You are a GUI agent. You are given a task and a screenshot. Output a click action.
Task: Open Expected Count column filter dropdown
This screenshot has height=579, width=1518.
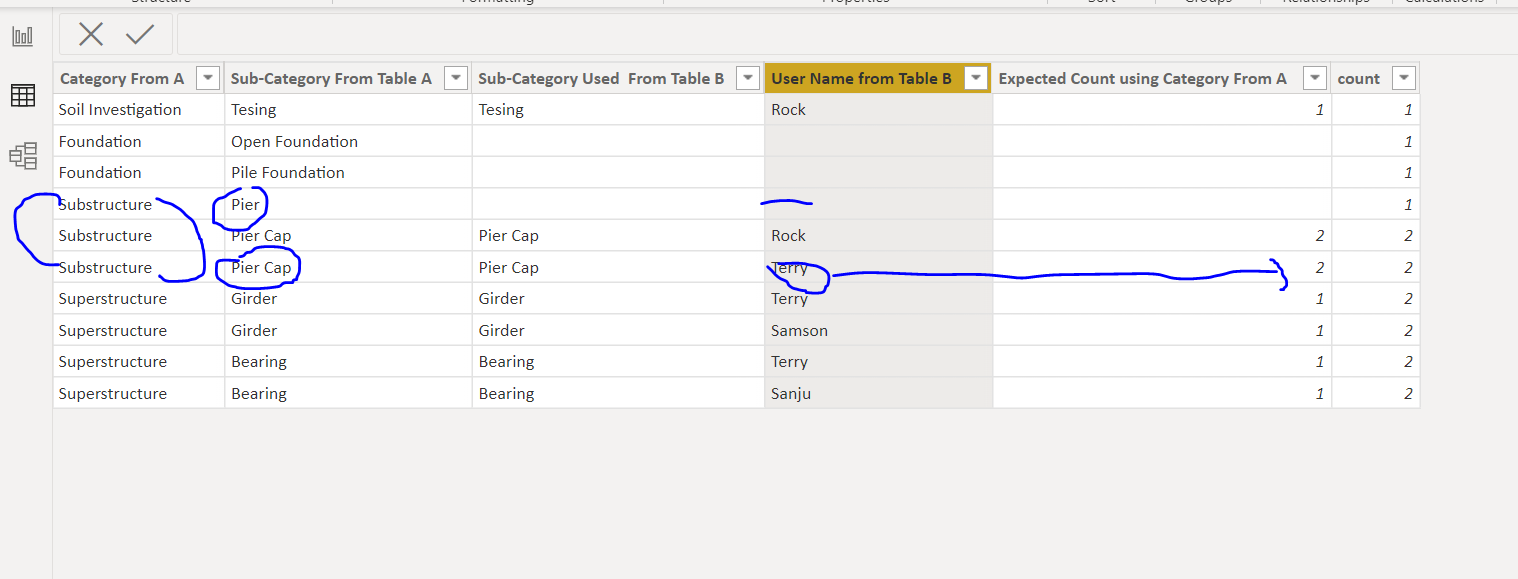[x=1314, y=78]
